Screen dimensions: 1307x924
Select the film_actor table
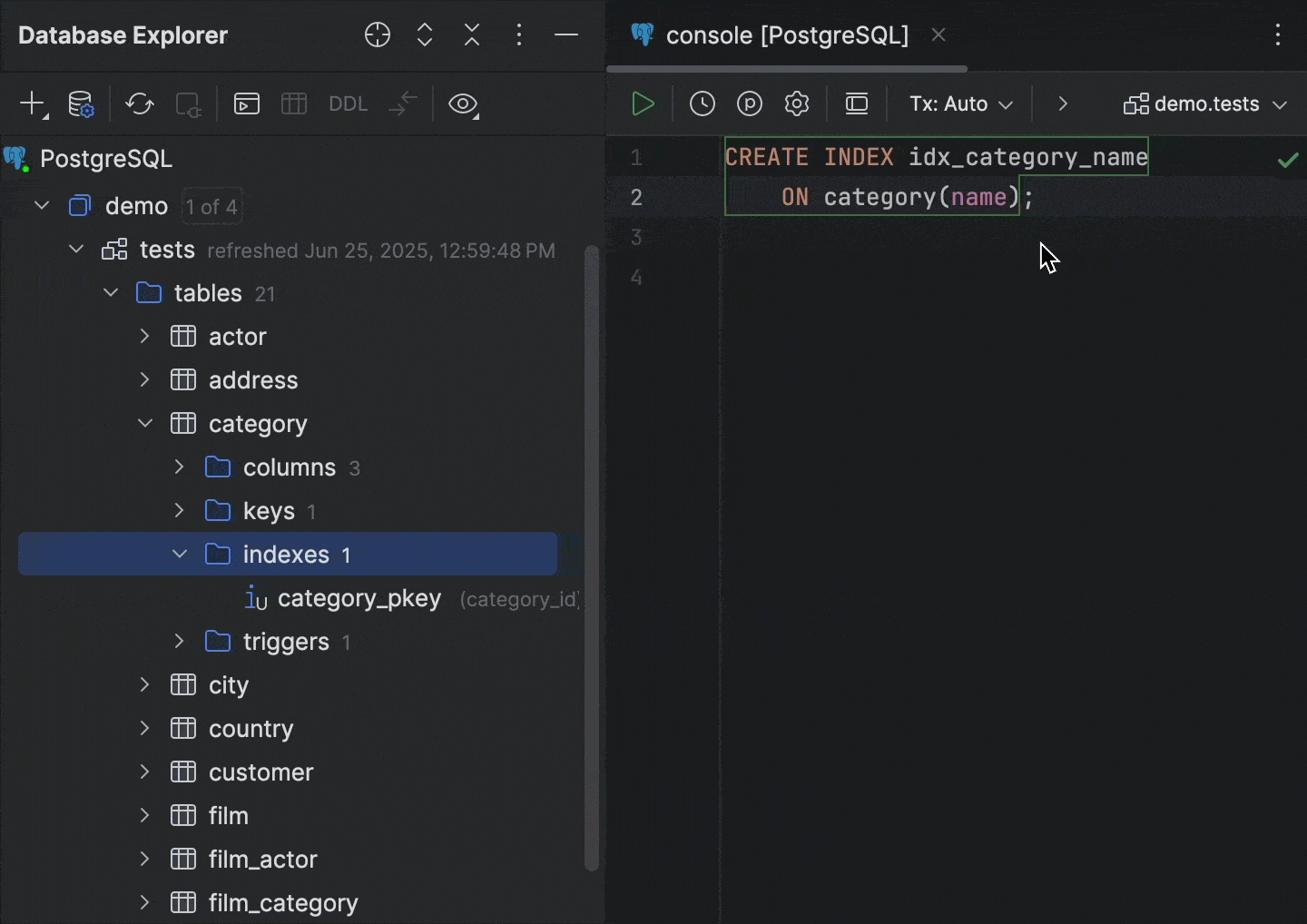point(263,860)
